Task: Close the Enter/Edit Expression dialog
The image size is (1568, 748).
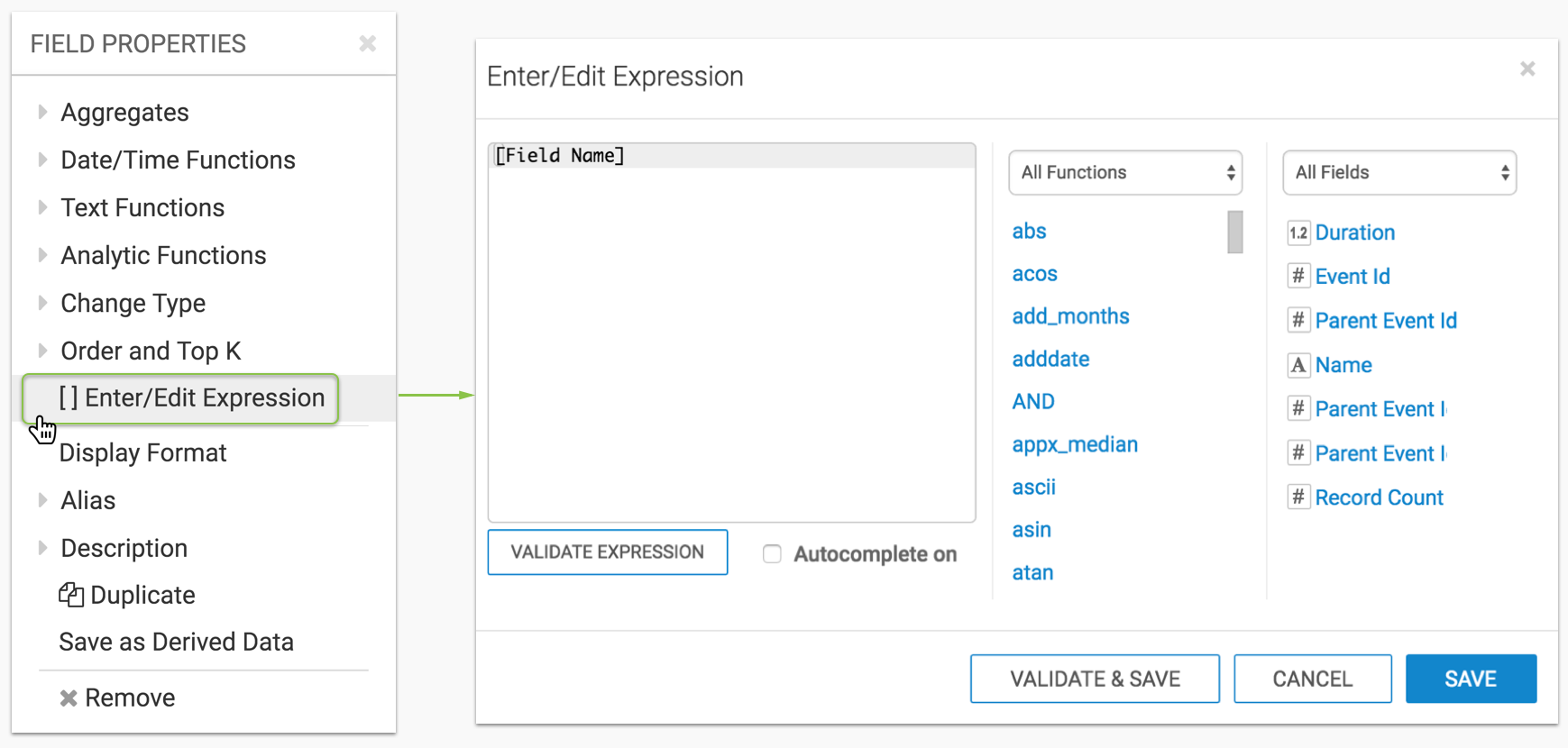Action: pyautogui.click(x=1527, y=68)
